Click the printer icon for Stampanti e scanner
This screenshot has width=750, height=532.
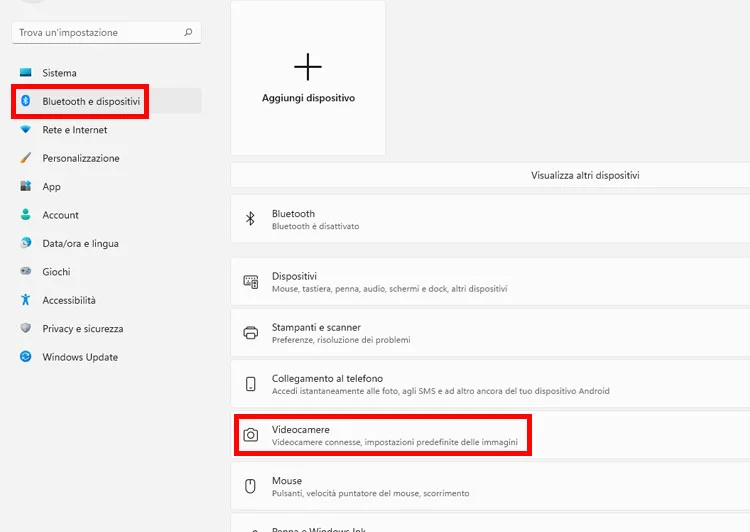tap(251, 333)
